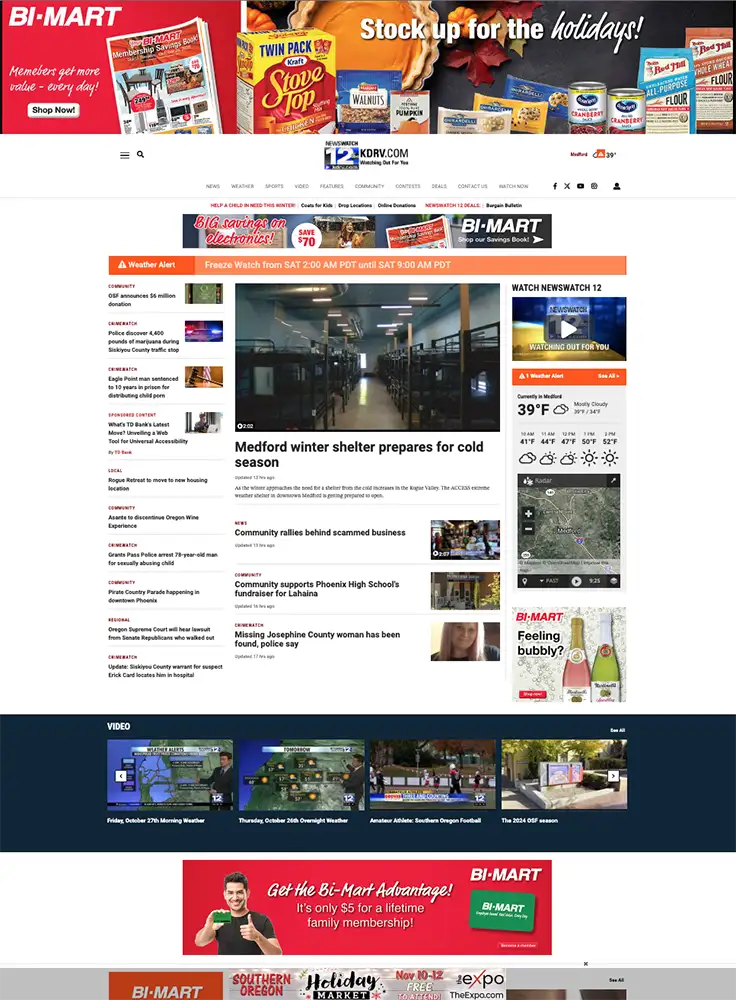Open Pirate Country Parade story
The width and height of the screenshot is (736, 1000).
(x=154, y=596)
